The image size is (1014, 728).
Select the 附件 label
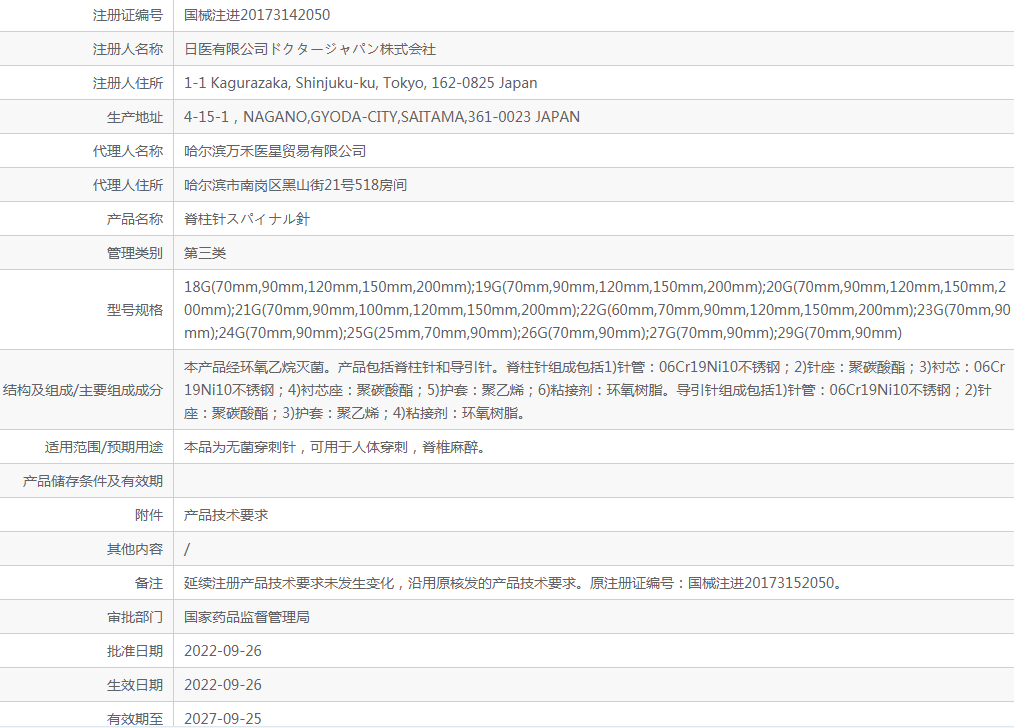pos(149,515)
